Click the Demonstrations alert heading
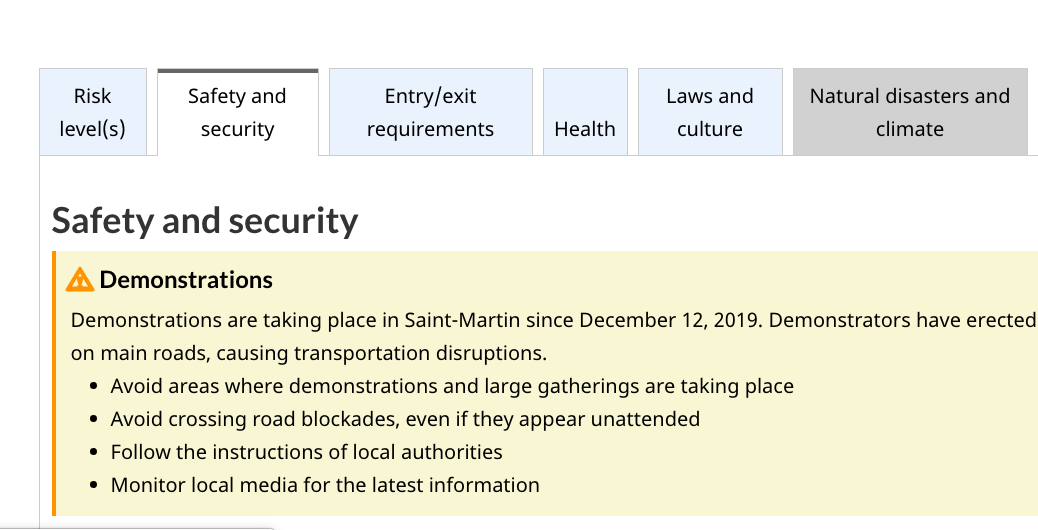This screenshot has width=1038, height=530. 186,280
